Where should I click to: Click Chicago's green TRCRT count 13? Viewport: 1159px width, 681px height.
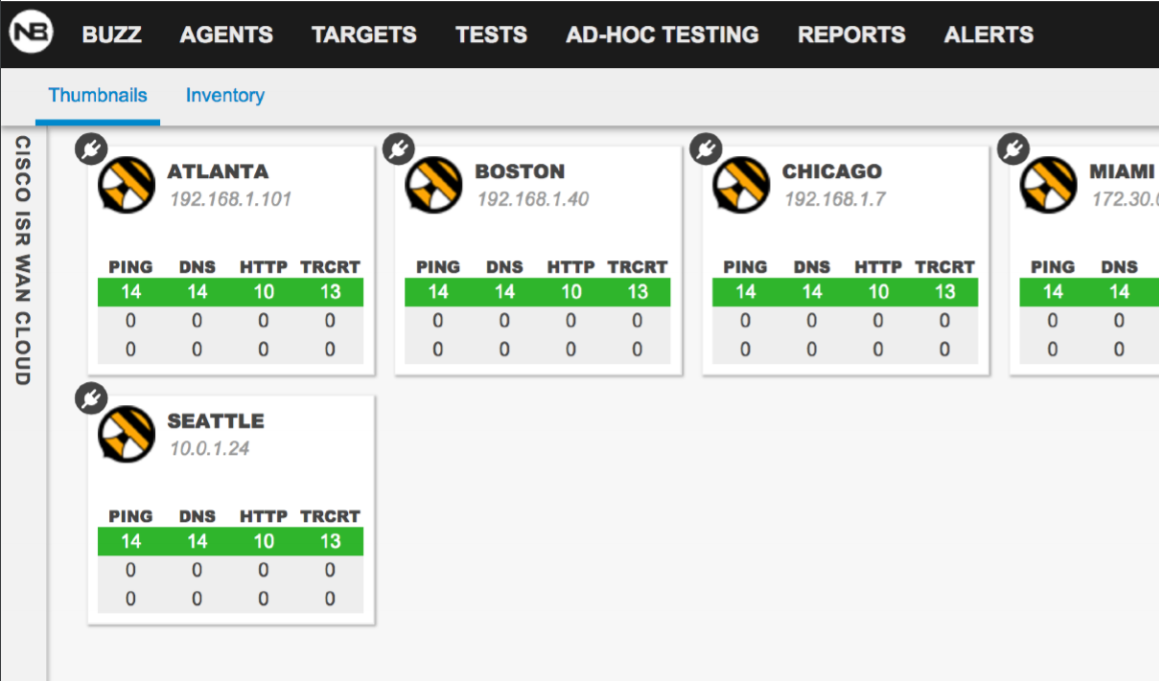[x=945, y=292]
